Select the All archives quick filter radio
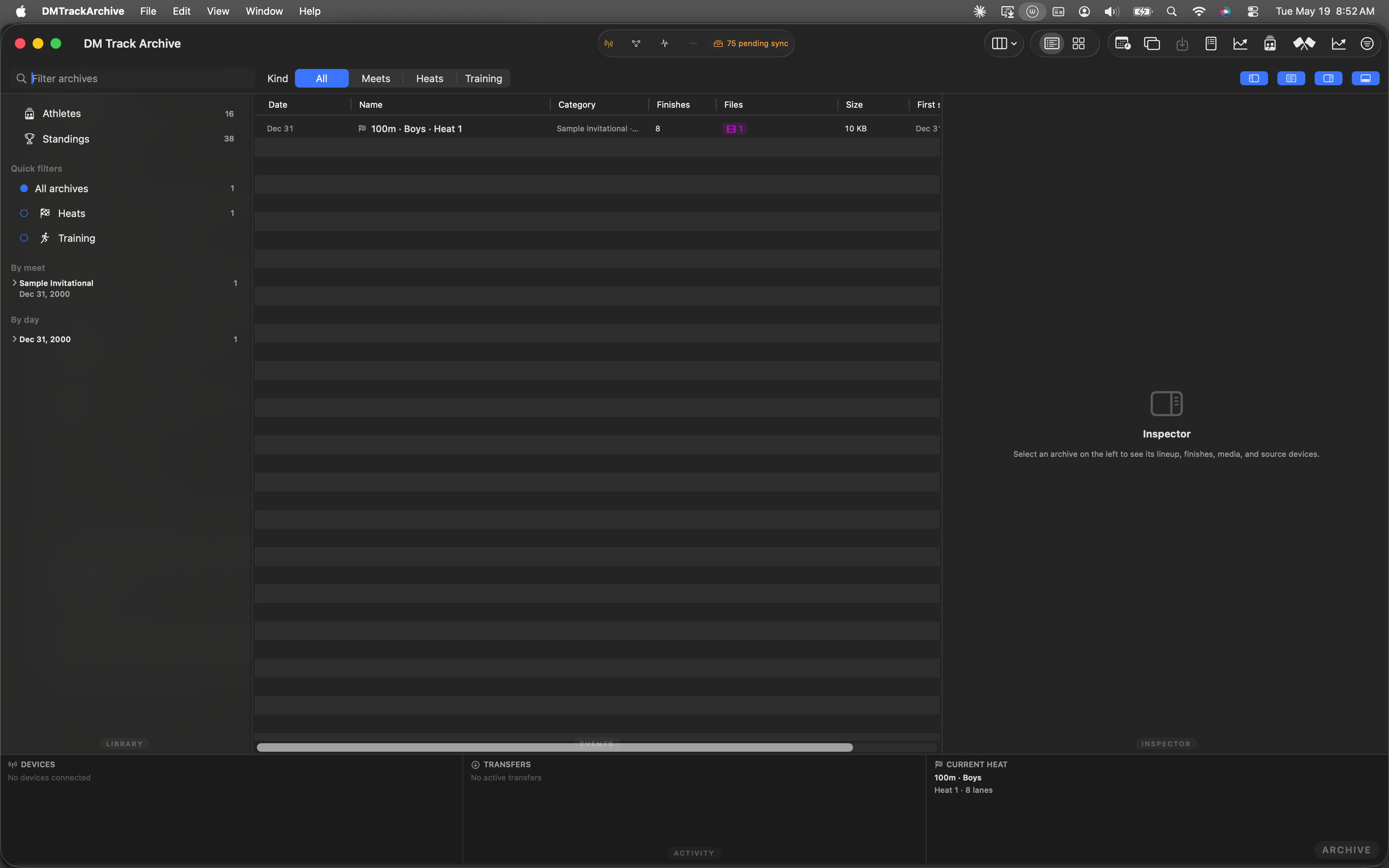The width and height of the screenshot is (1389, 868). [x=24, y=188]
